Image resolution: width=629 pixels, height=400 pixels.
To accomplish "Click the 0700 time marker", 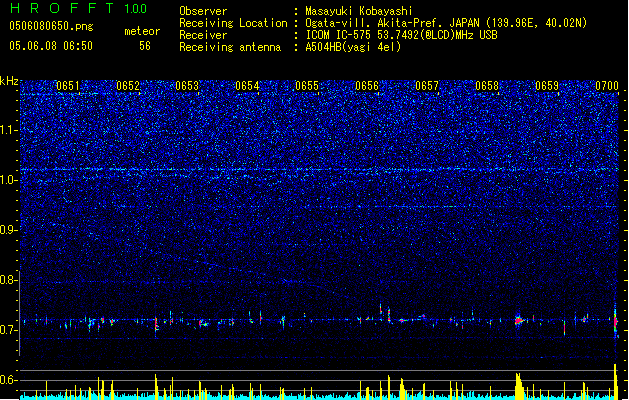I will (x=607, y=86).
